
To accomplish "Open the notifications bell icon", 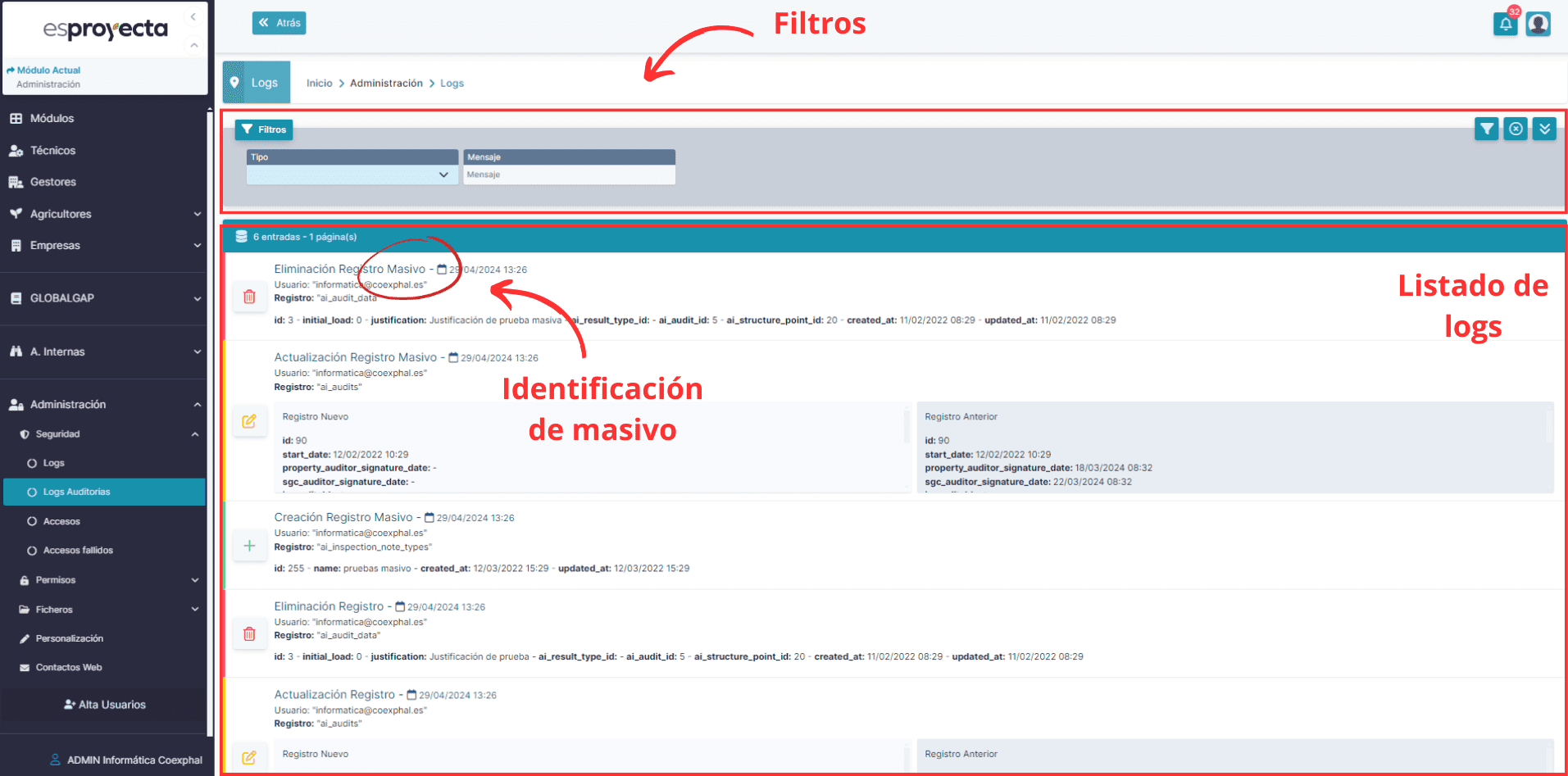I will coord(1505,24).
